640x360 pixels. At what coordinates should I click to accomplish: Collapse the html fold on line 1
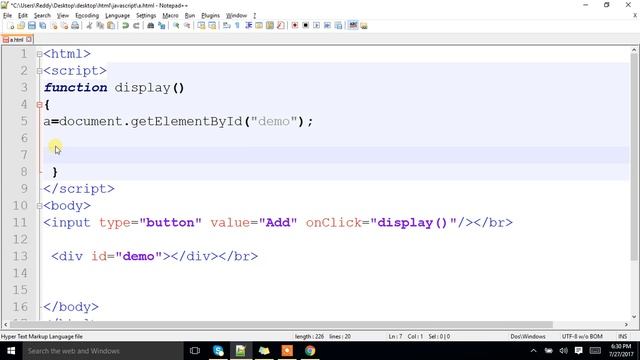click(x=40, y=54)
